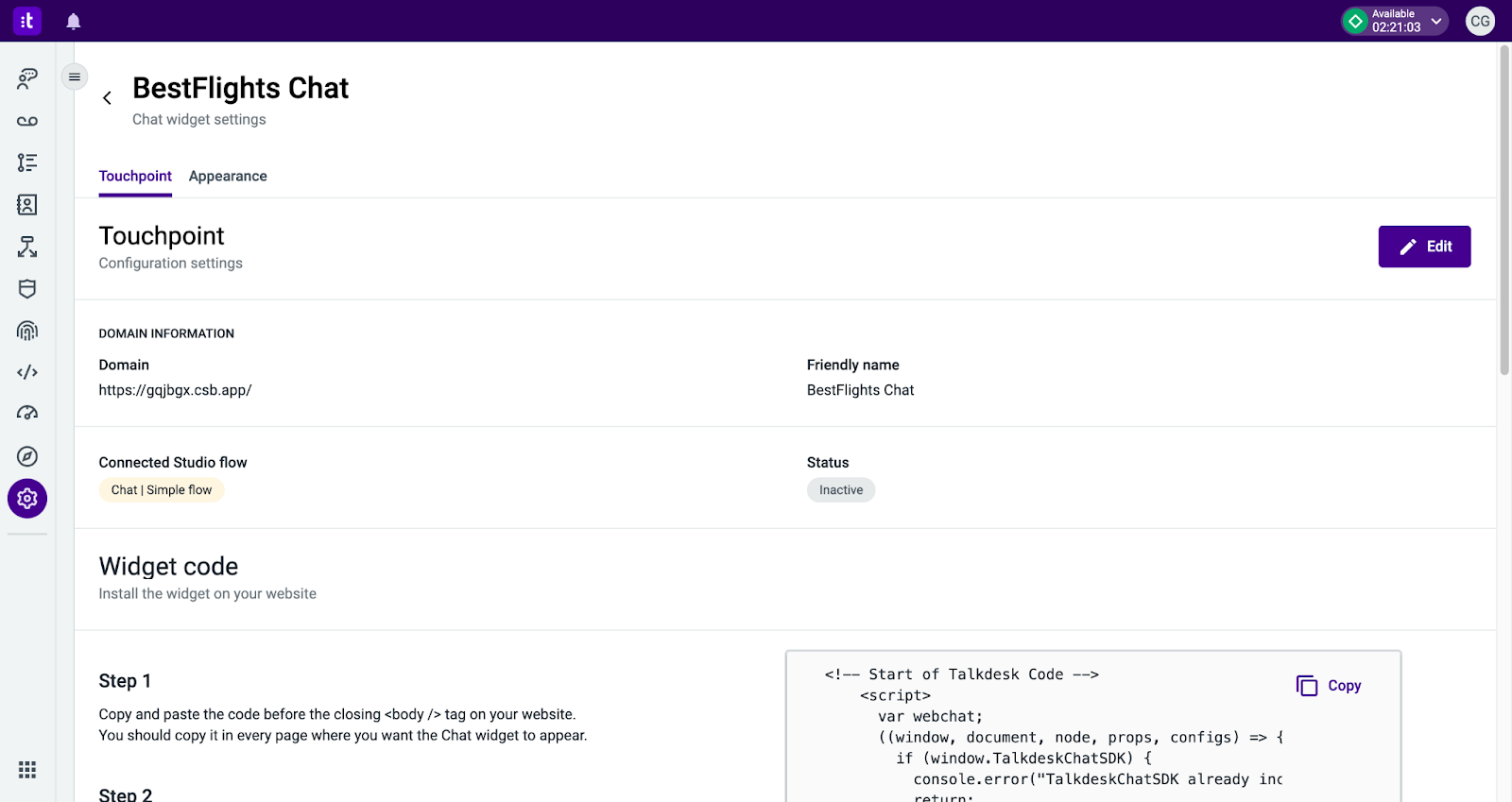Open the contacts book icon in sidebar

27,205
